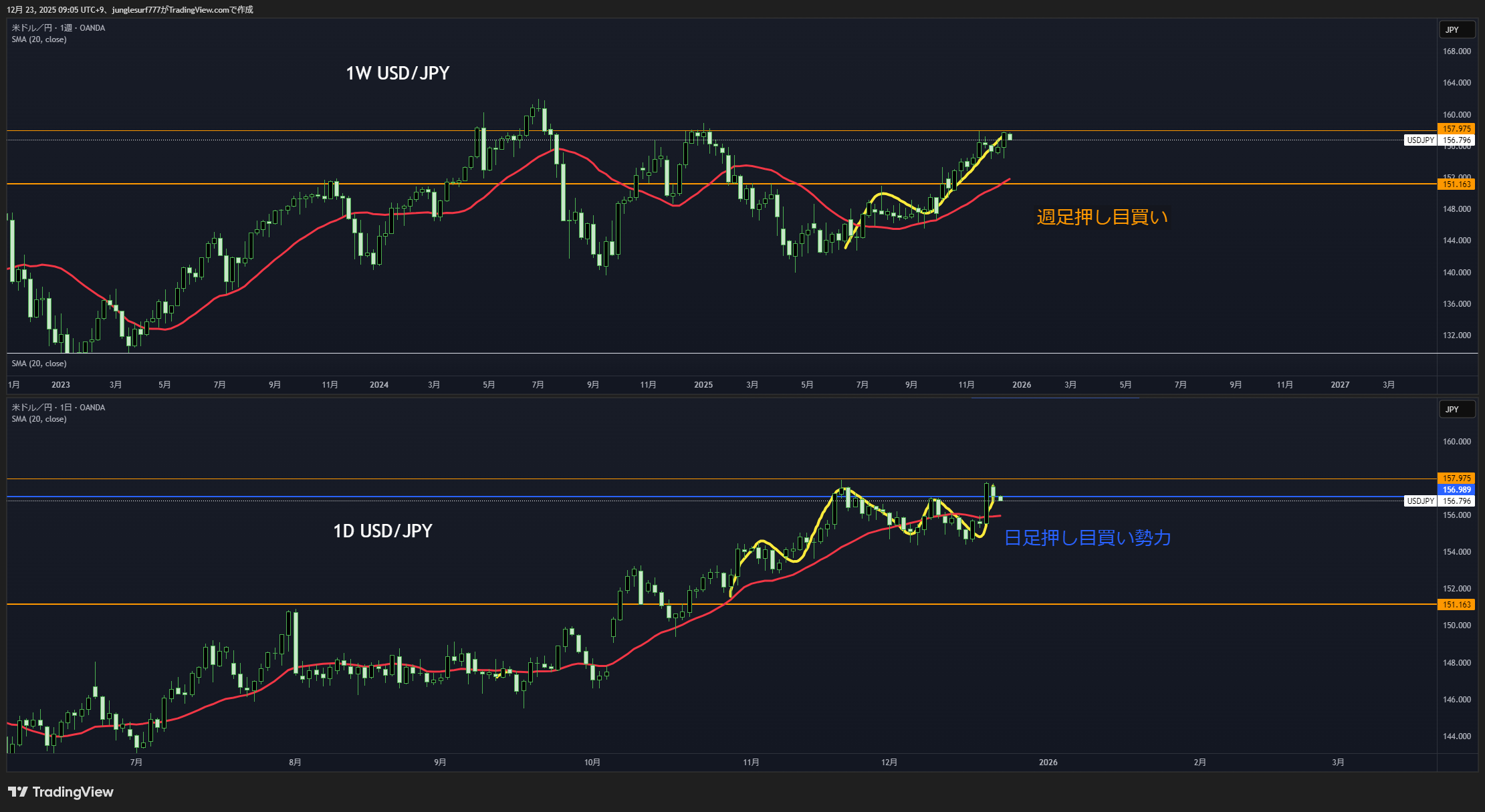Click the 151.163 orange label on daily chart
The image size is (1485, 812).
point(1456,605)
